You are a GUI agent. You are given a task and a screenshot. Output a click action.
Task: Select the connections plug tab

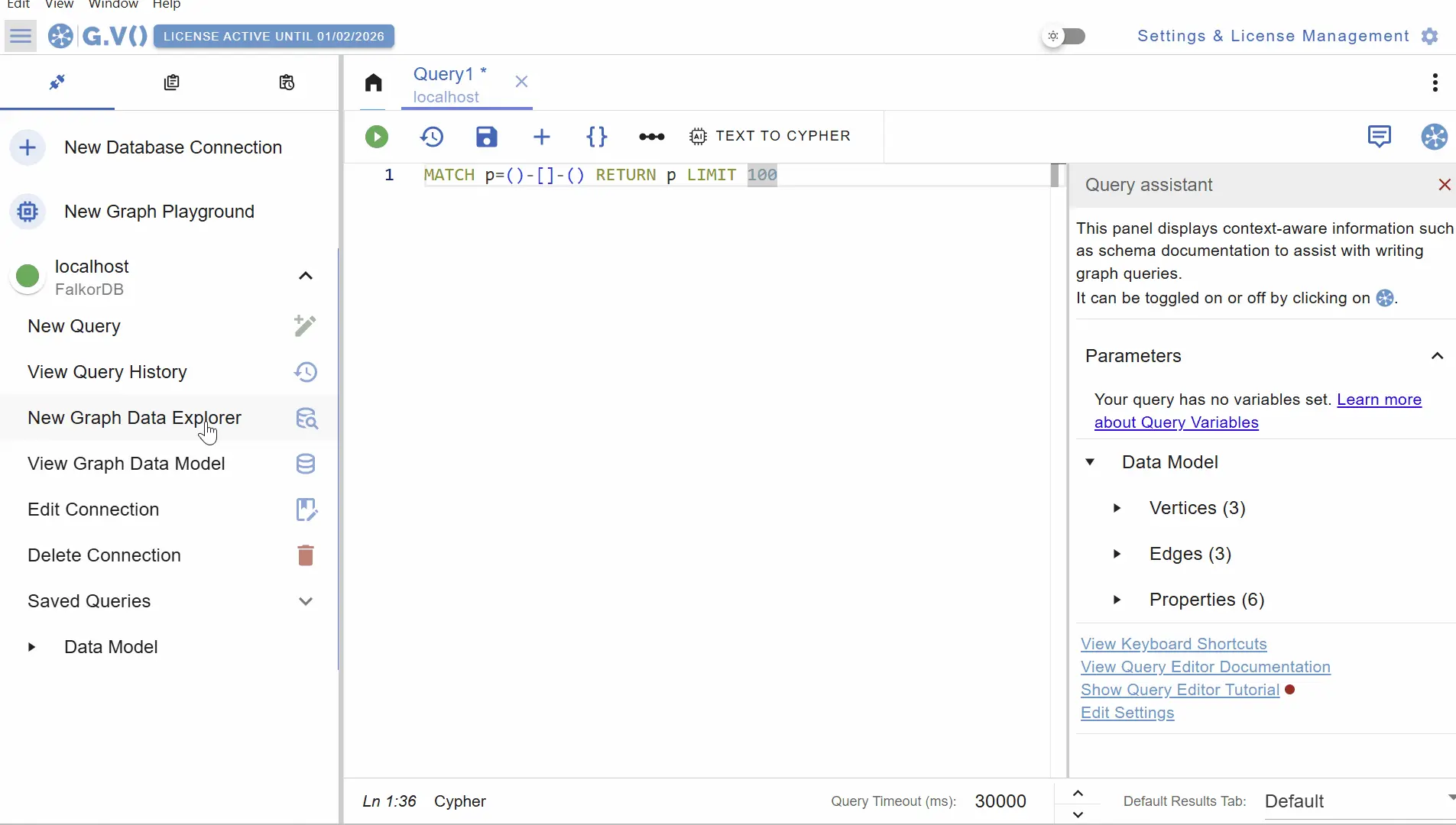pos(57,82)
